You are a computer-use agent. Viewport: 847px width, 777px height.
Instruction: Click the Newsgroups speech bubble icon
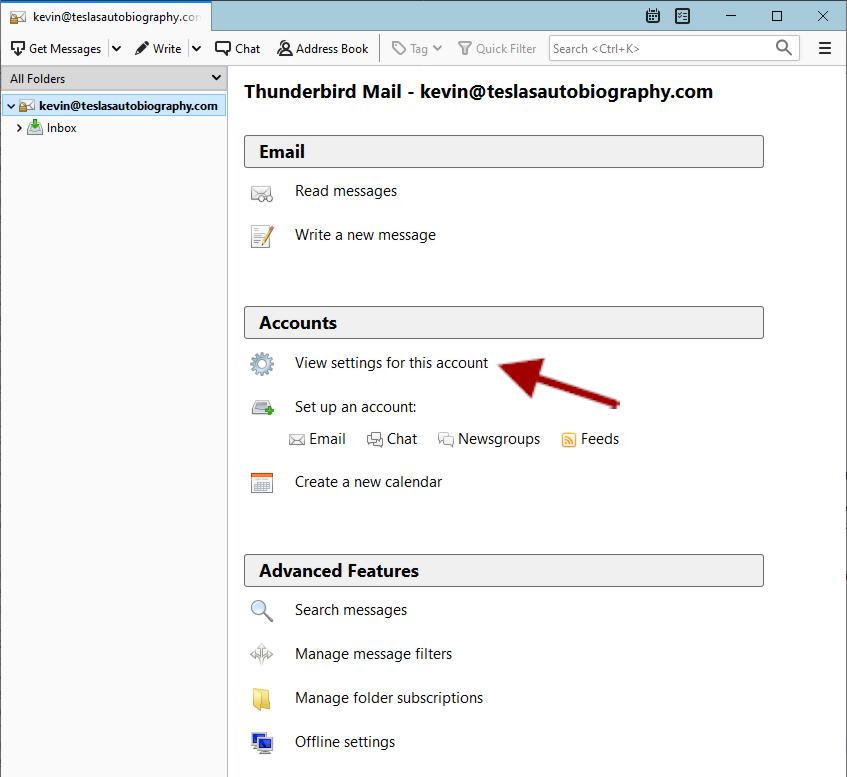446,439
